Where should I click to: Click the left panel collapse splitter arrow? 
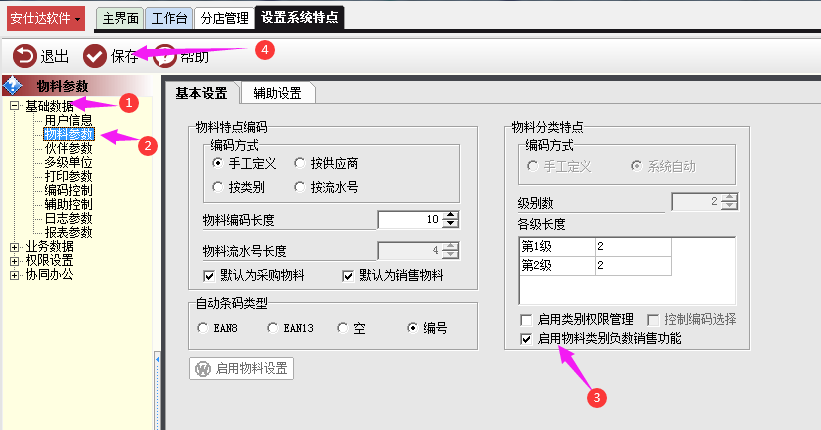click(157, 360)
